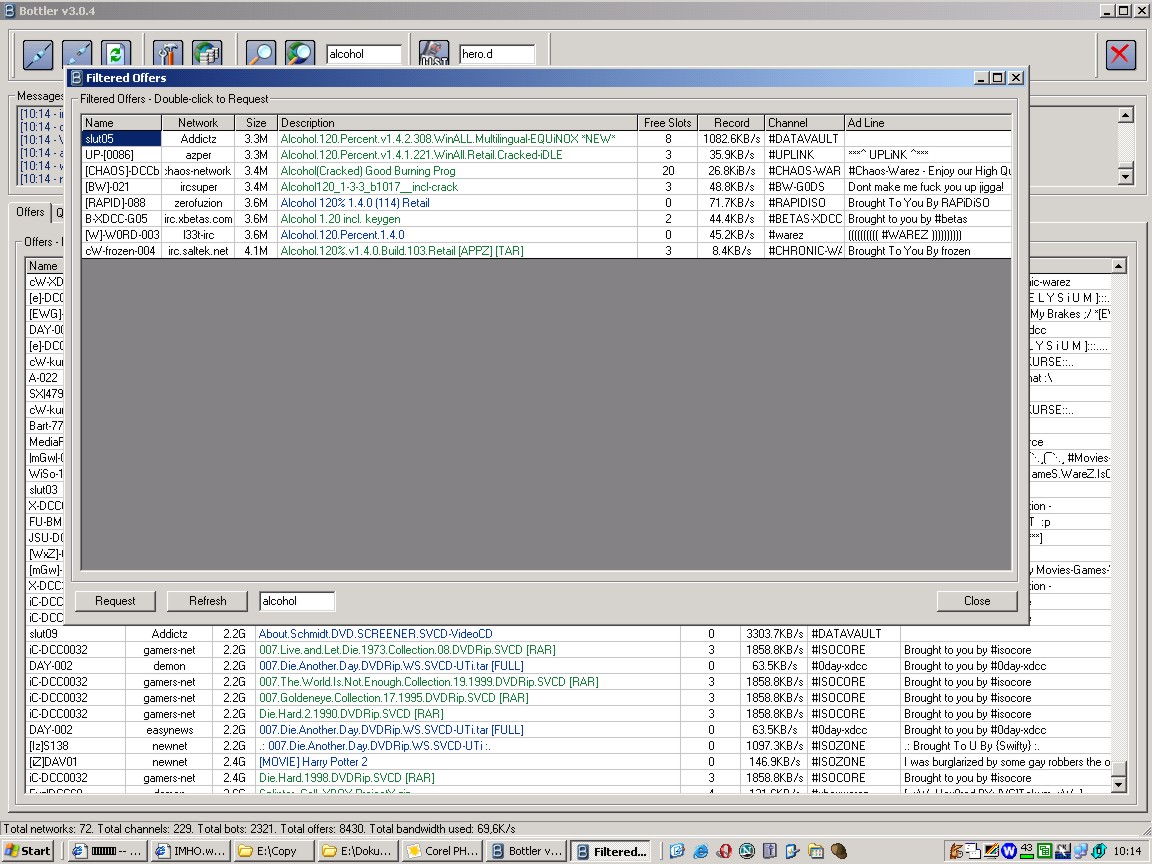The height and width of the screenshot is (864, 1152).
Task: Open the hammer and wrench settings icon
Action: [168, 54]
